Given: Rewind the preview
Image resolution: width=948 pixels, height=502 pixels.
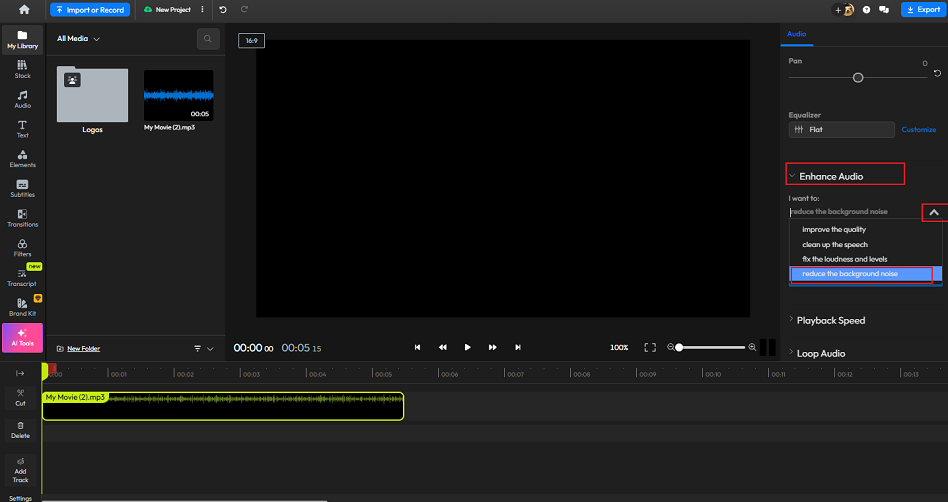Looking at the screenshot, I should tap(443, 347).
